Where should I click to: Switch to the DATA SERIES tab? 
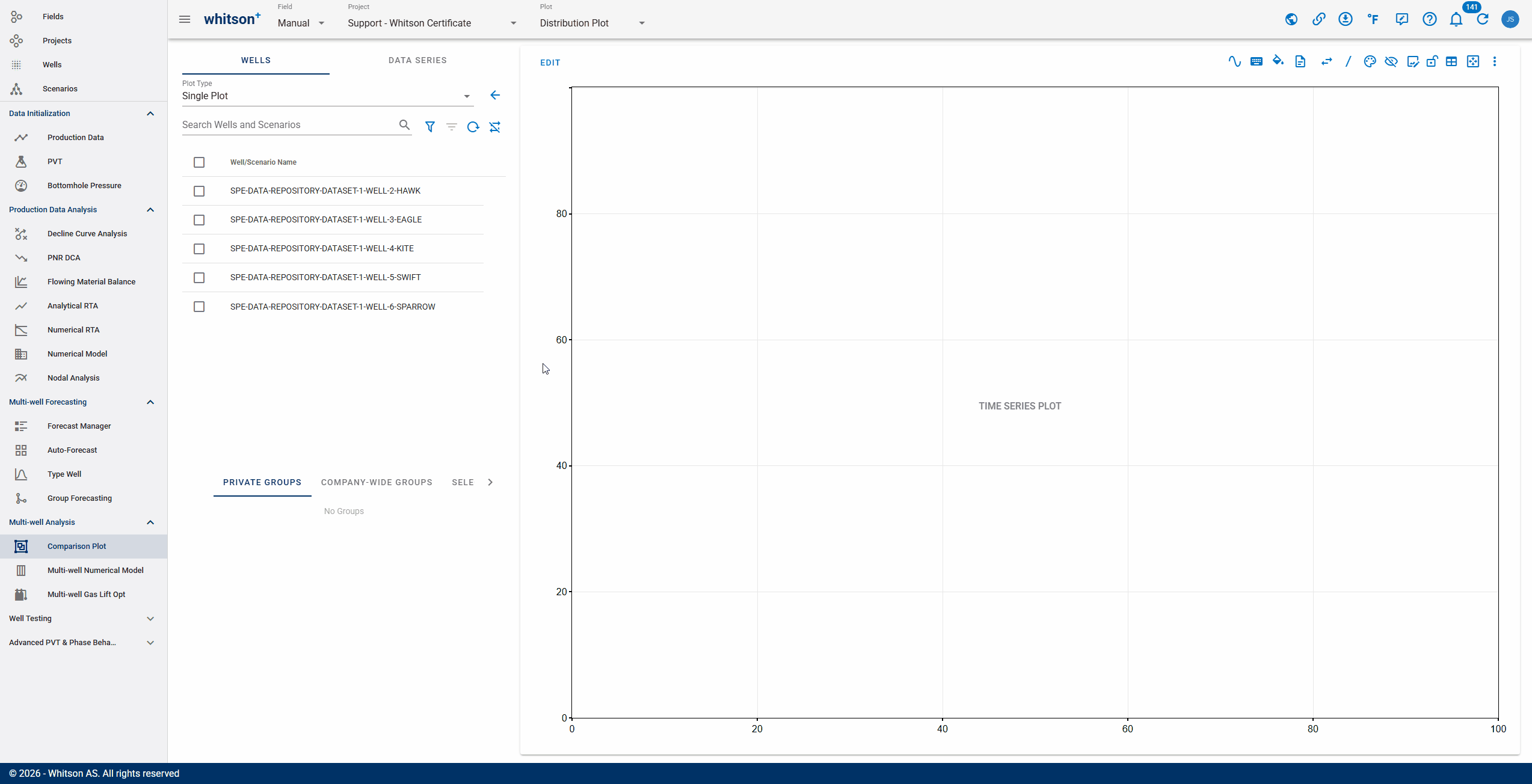pyautogui.click(x=417, y=60)
